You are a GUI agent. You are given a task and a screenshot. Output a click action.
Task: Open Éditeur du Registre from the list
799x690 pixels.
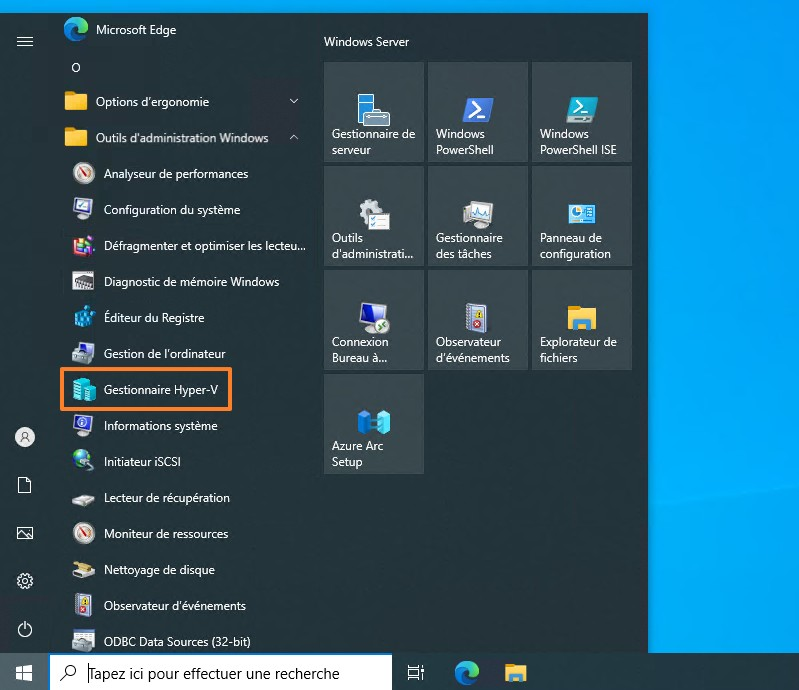point(153,318)
